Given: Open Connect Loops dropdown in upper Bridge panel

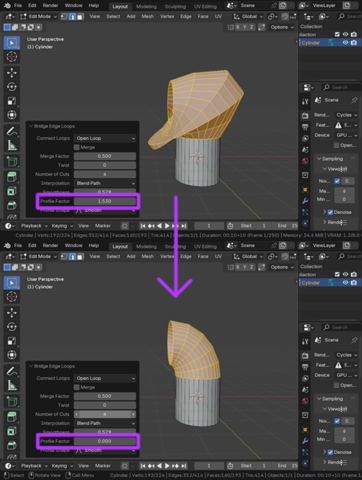Looking at the screenshot, I should [105, 138].
